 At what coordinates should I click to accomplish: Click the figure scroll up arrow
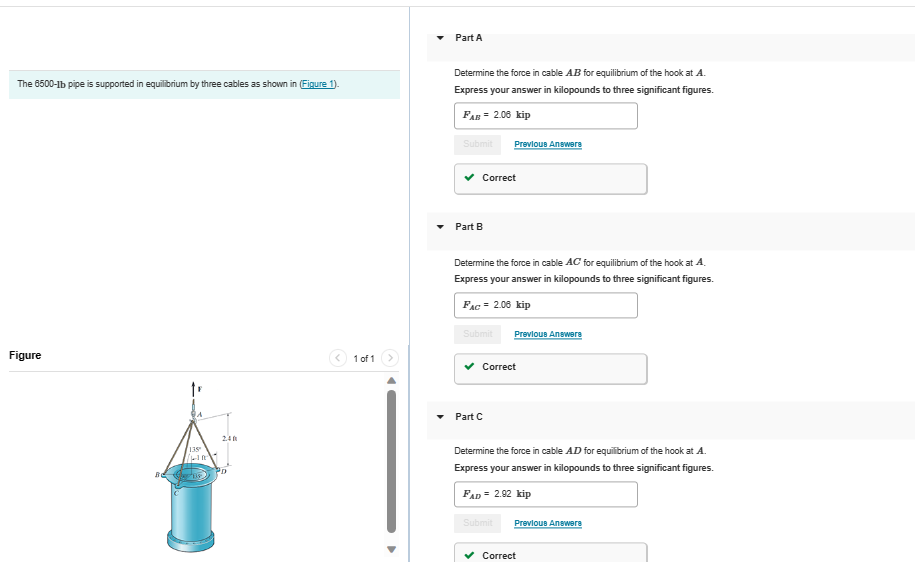pyautogui.click(x=392, y=381)
